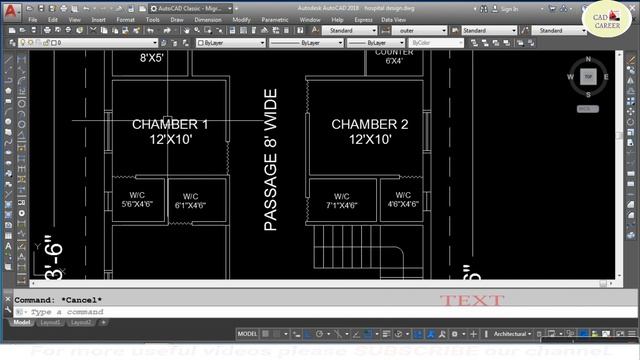Open the Modify menu
640x360 pixels.
[x=241, y=20]
